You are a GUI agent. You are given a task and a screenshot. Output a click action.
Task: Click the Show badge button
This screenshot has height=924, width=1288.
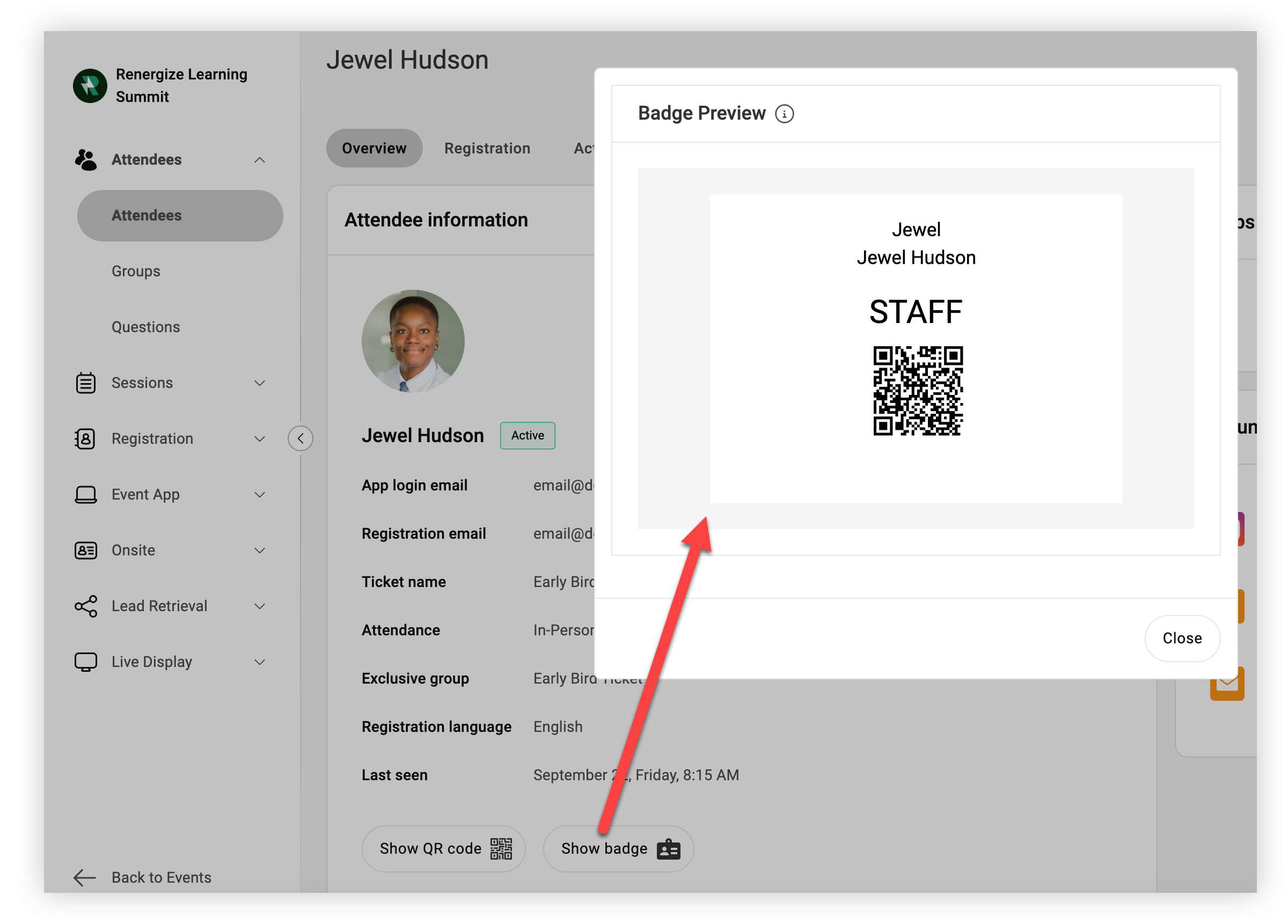[618, 848]
